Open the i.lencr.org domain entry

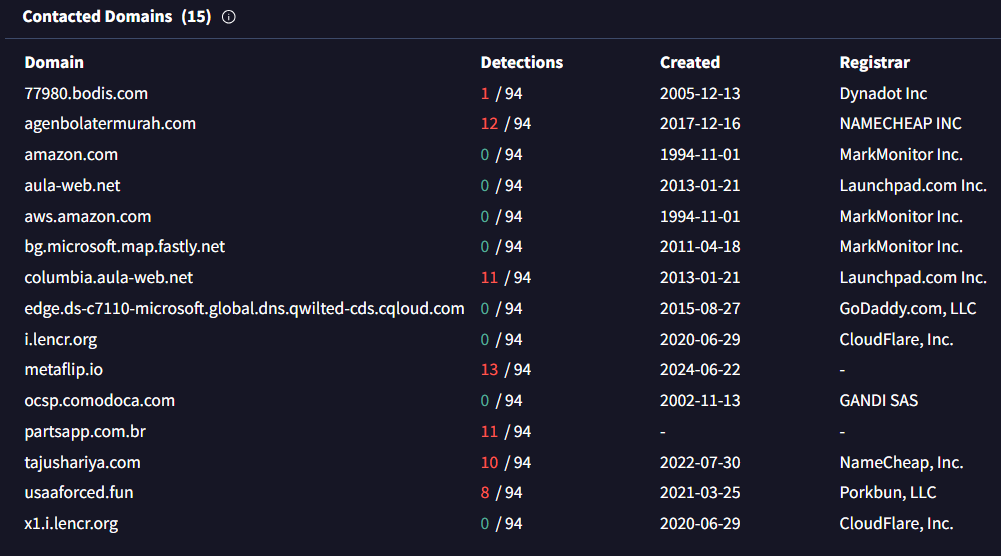(61, 340)
